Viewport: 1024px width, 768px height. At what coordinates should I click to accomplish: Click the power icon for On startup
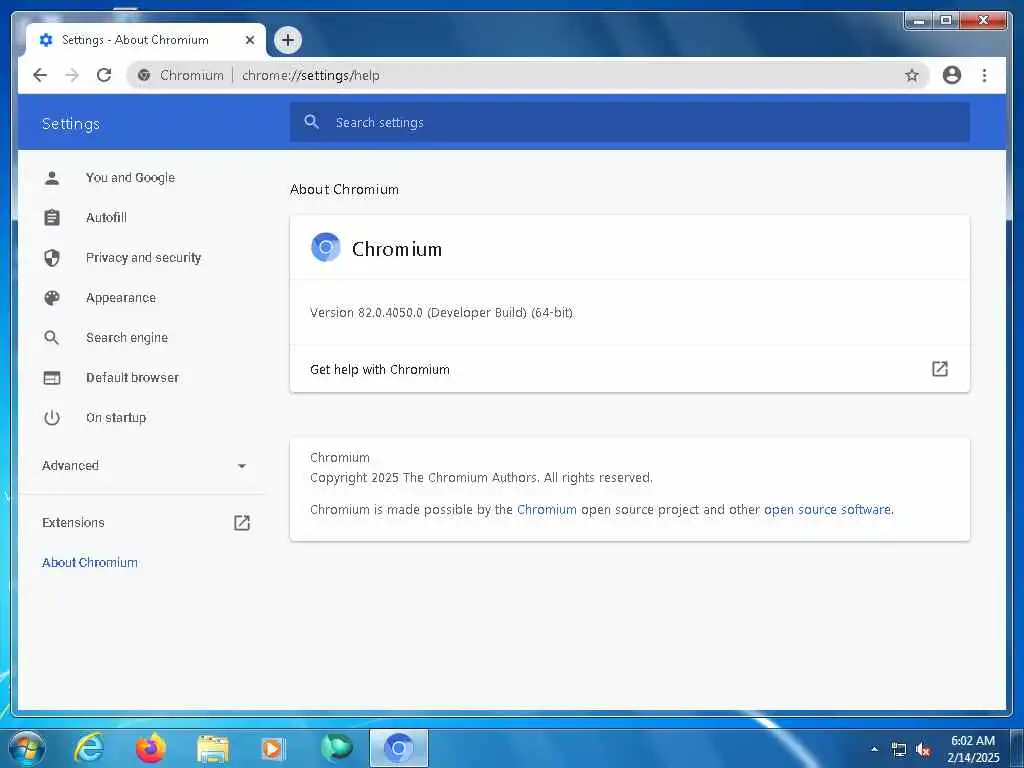[52, 417]
